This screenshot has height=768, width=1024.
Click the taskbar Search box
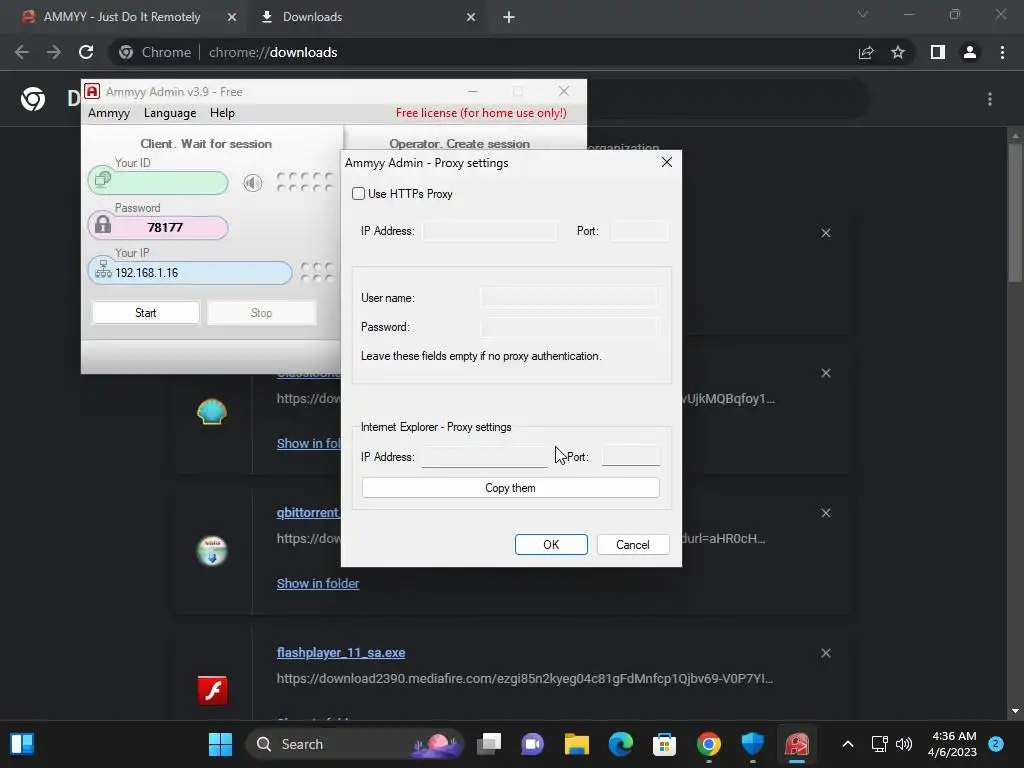[355, 744]
